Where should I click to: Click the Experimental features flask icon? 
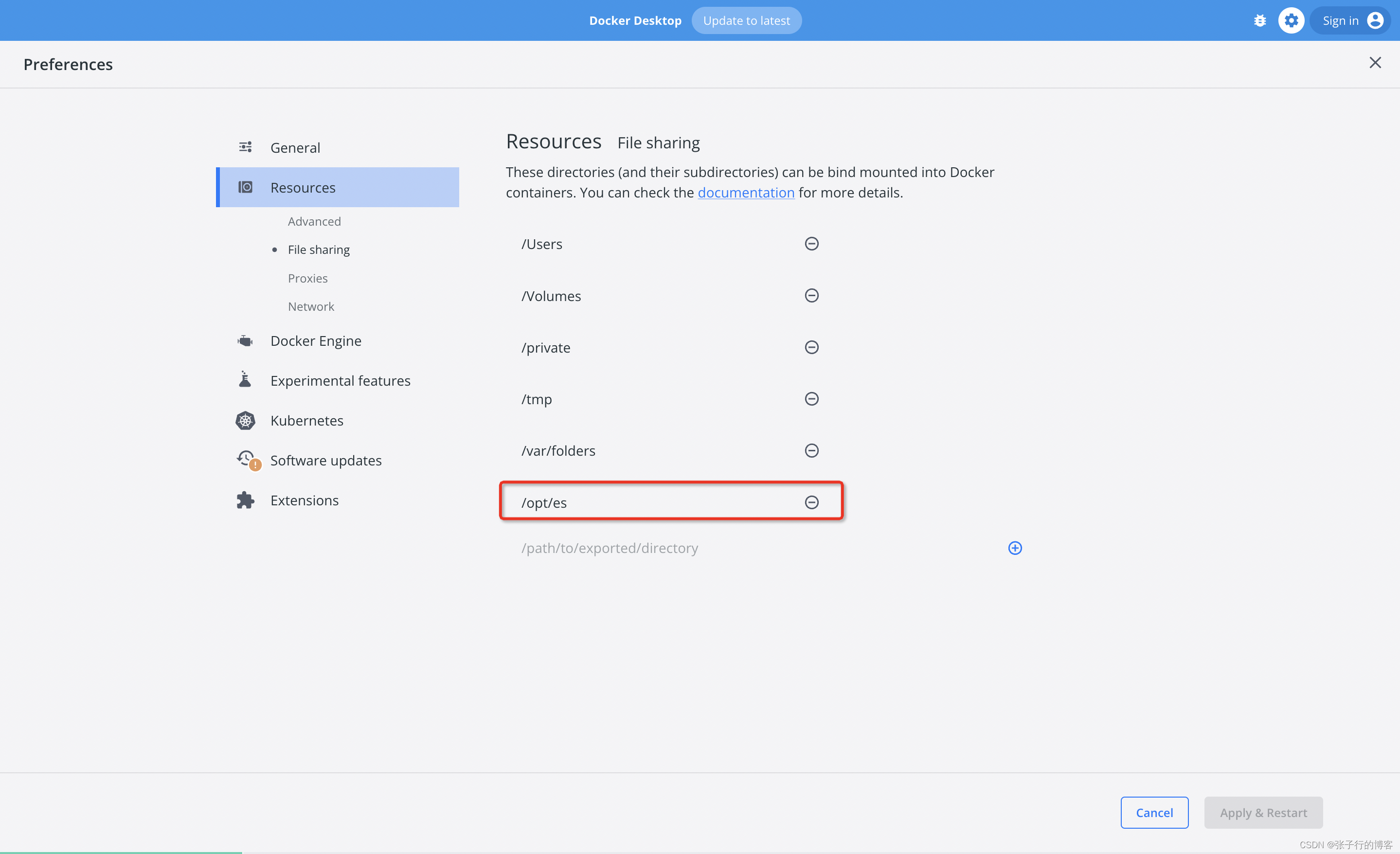pyautogui.click(x=245, y=379)
